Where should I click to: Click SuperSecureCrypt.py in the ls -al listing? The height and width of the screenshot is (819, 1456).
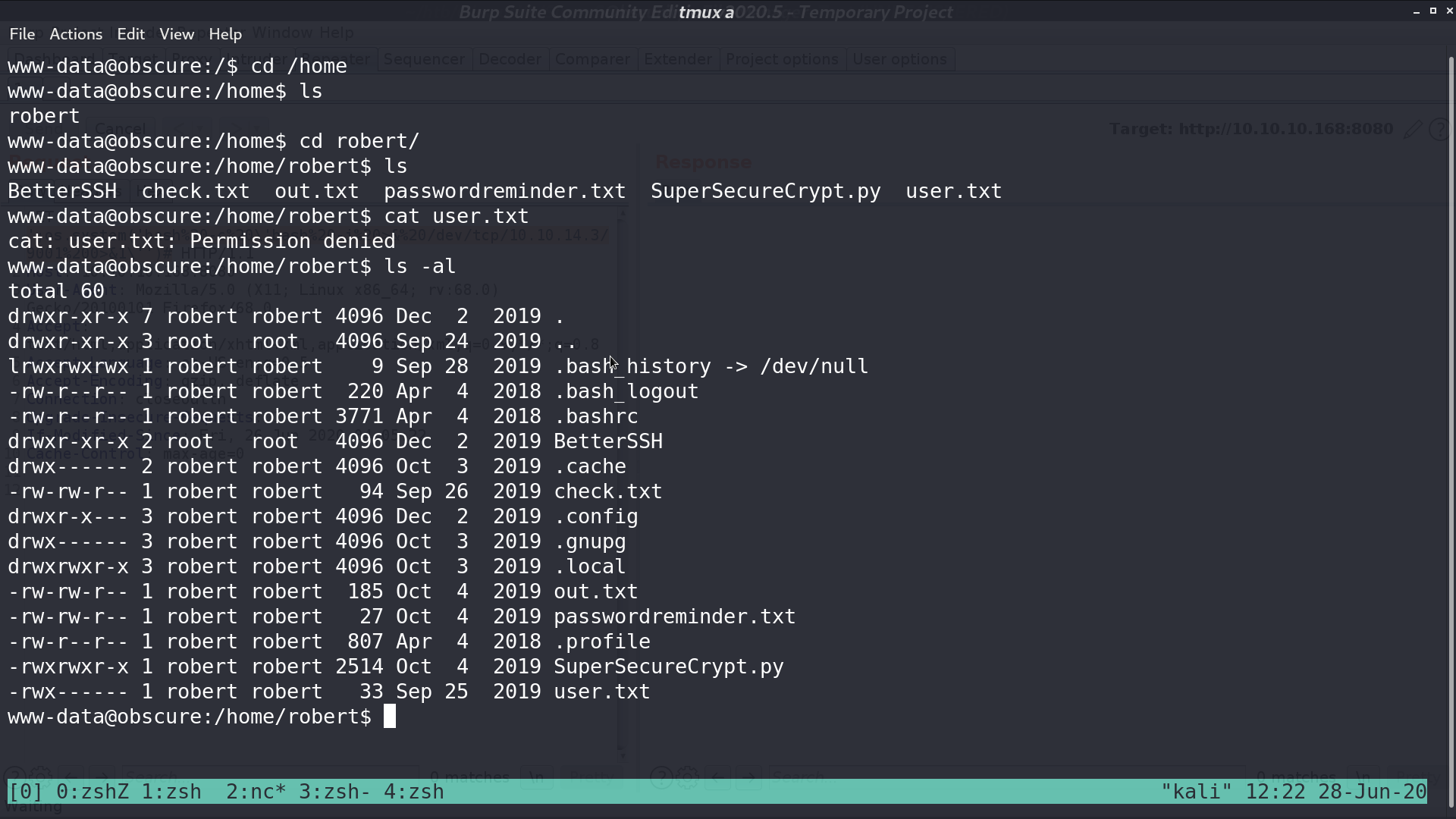[x=669, y=667]
